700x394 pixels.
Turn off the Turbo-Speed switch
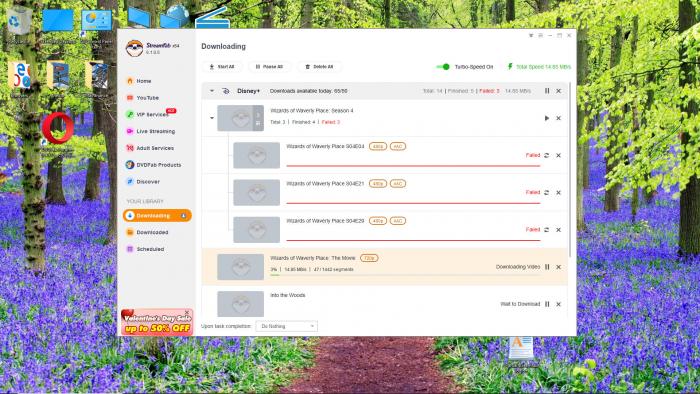tap(443, 66)
